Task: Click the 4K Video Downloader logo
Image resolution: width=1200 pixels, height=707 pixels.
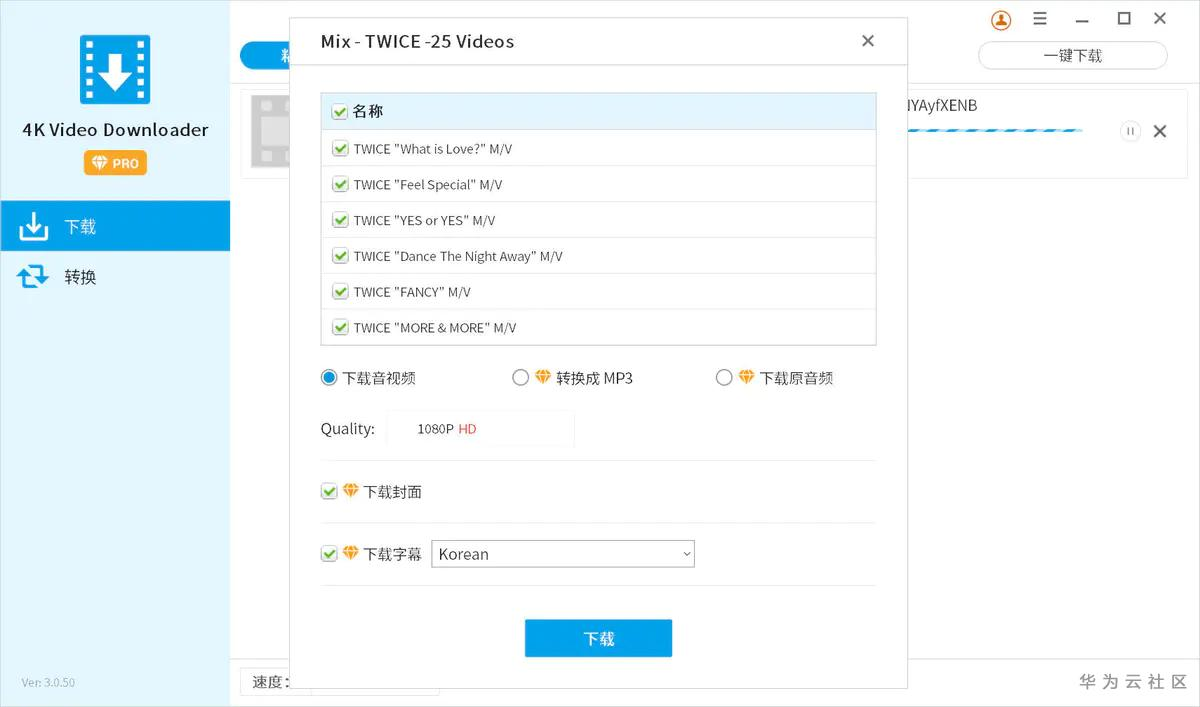Action: pos(114,68)
